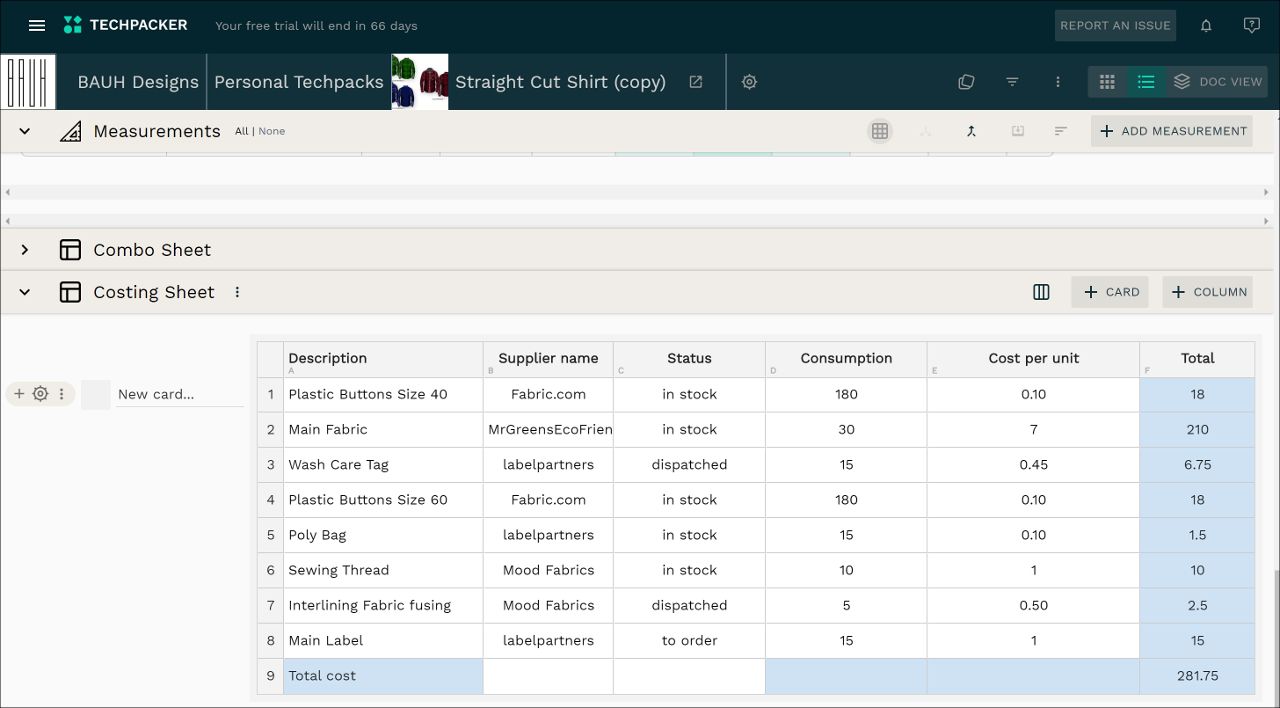Click the Measurements ruler icon
Screen dimensions: 1280x708
(x=70, y=131)
